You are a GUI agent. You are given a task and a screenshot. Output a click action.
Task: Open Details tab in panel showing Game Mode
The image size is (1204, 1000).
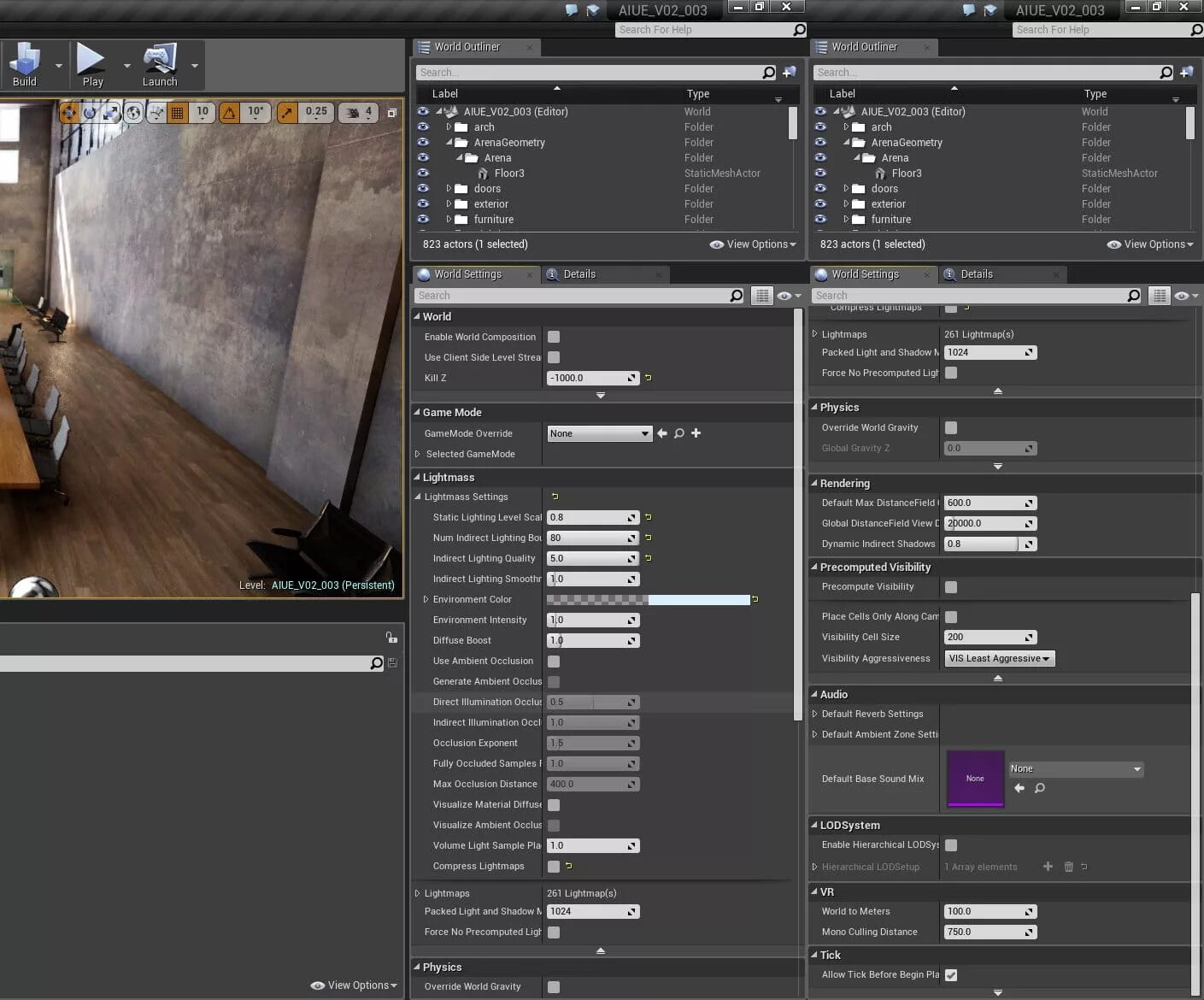pos(579,274)
